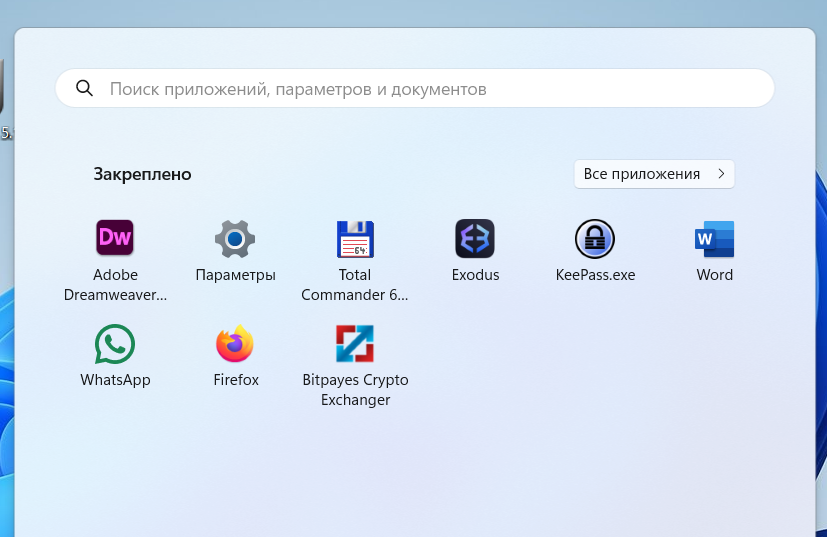
Task: Click the Total Commander 6... label
Action: [355, 284]
